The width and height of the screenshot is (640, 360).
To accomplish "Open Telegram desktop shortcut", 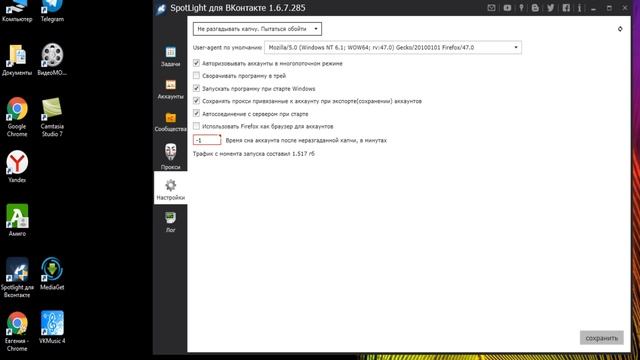I will pos(52,11).
